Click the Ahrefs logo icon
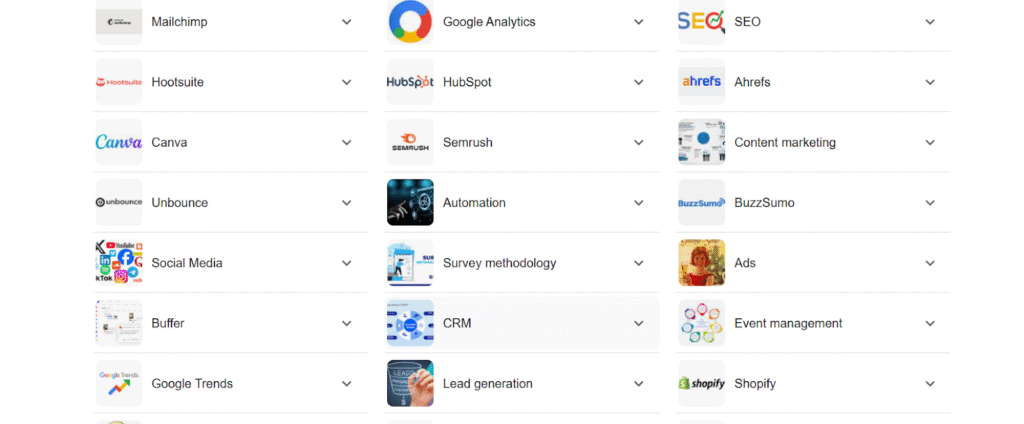Viewport: 1024px width, 424px height. (x=701, y=82)
